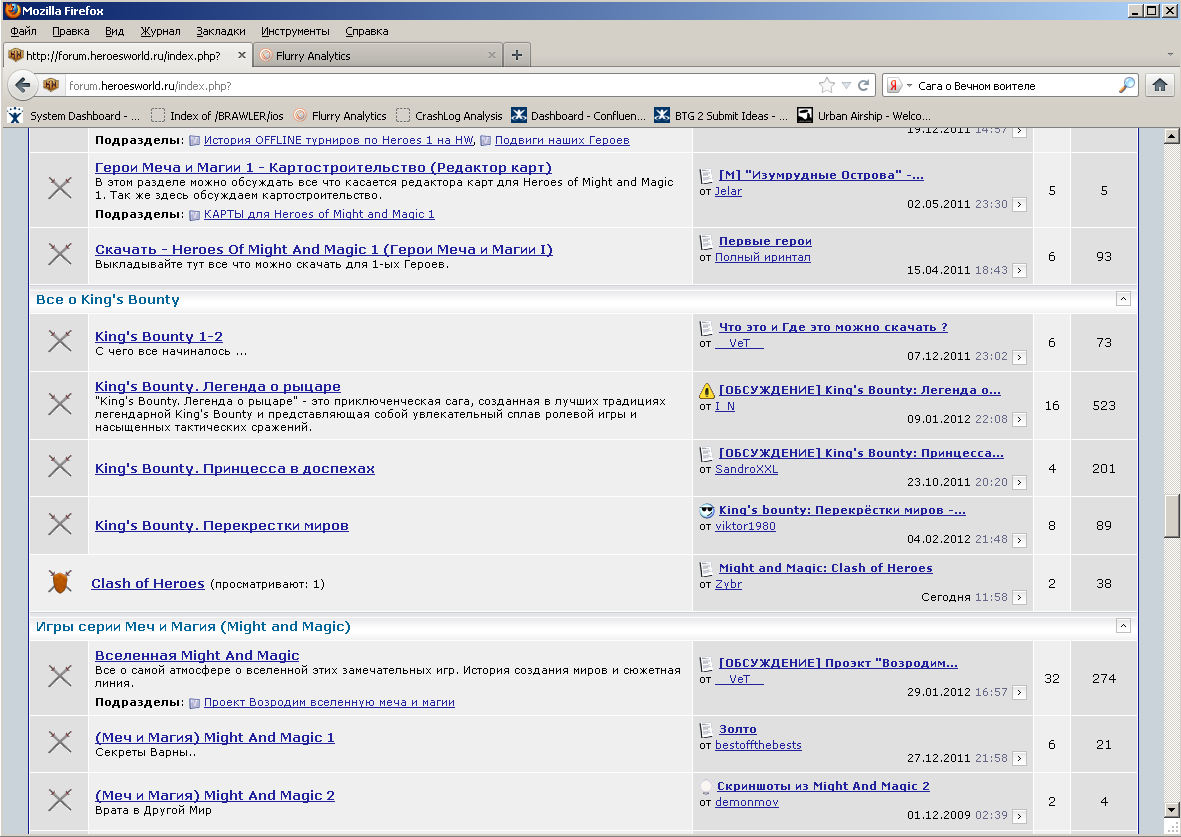The height and width of the screenshot is (837, 1181).
Task: Open Подвиги наших Героев subforum
Action: pos(562,140)
